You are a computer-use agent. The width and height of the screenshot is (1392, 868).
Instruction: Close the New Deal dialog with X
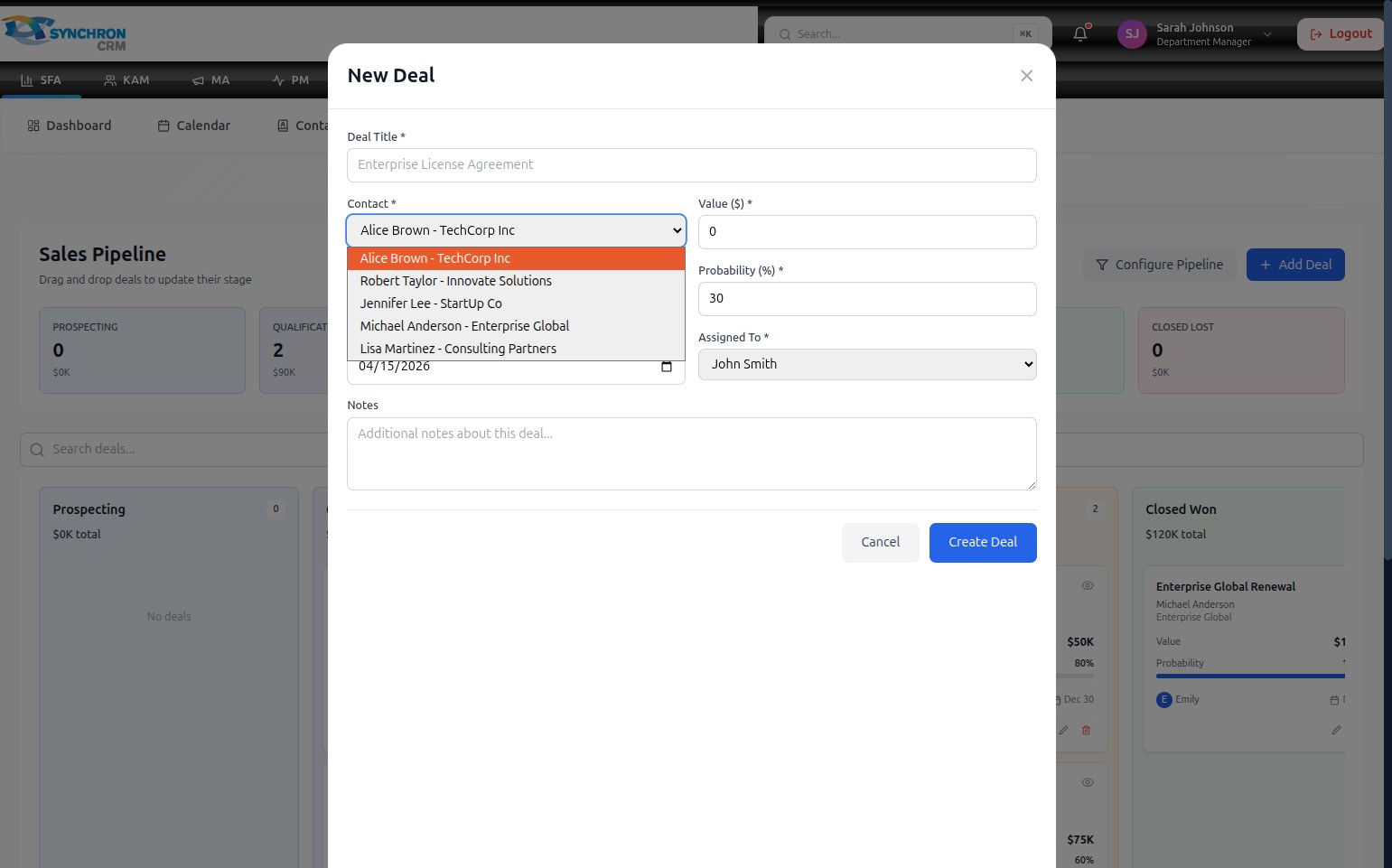pos(1026,76)
